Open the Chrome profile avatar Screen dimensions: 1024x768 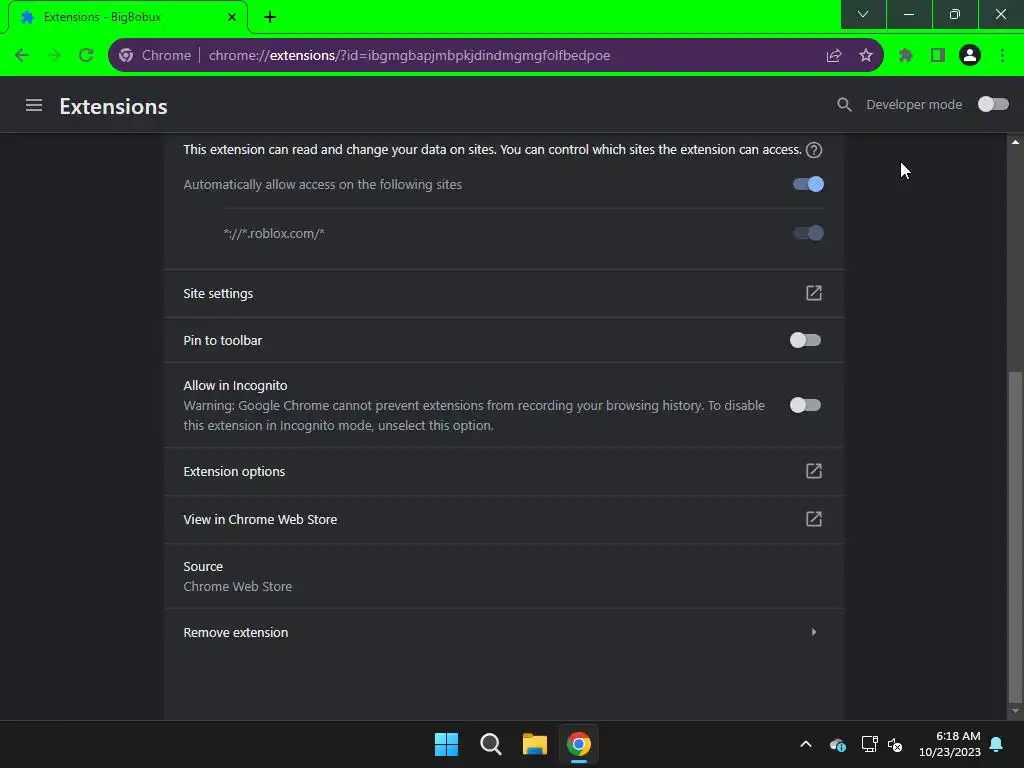point(970,56)
